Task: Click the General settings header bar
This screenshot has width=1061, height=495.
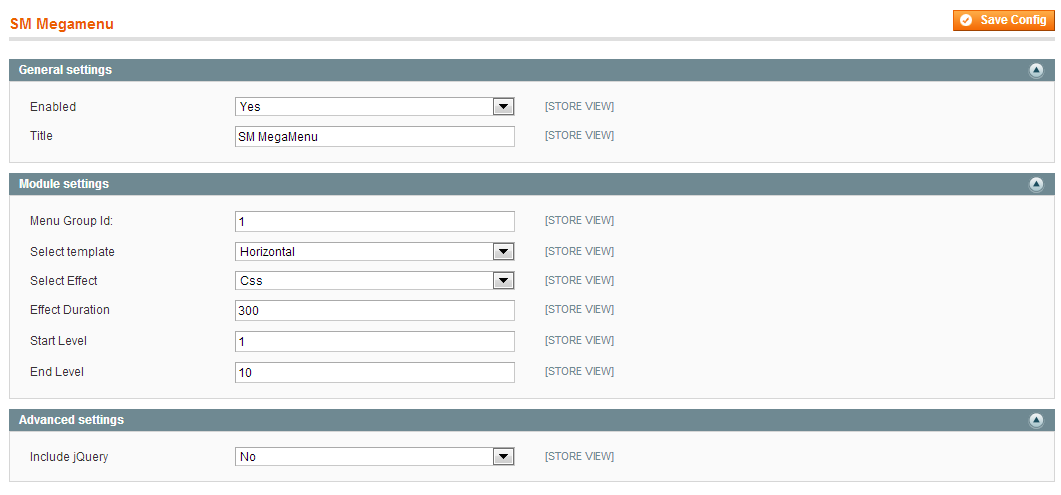Action: pyautogui.click(x=500, y=70)
